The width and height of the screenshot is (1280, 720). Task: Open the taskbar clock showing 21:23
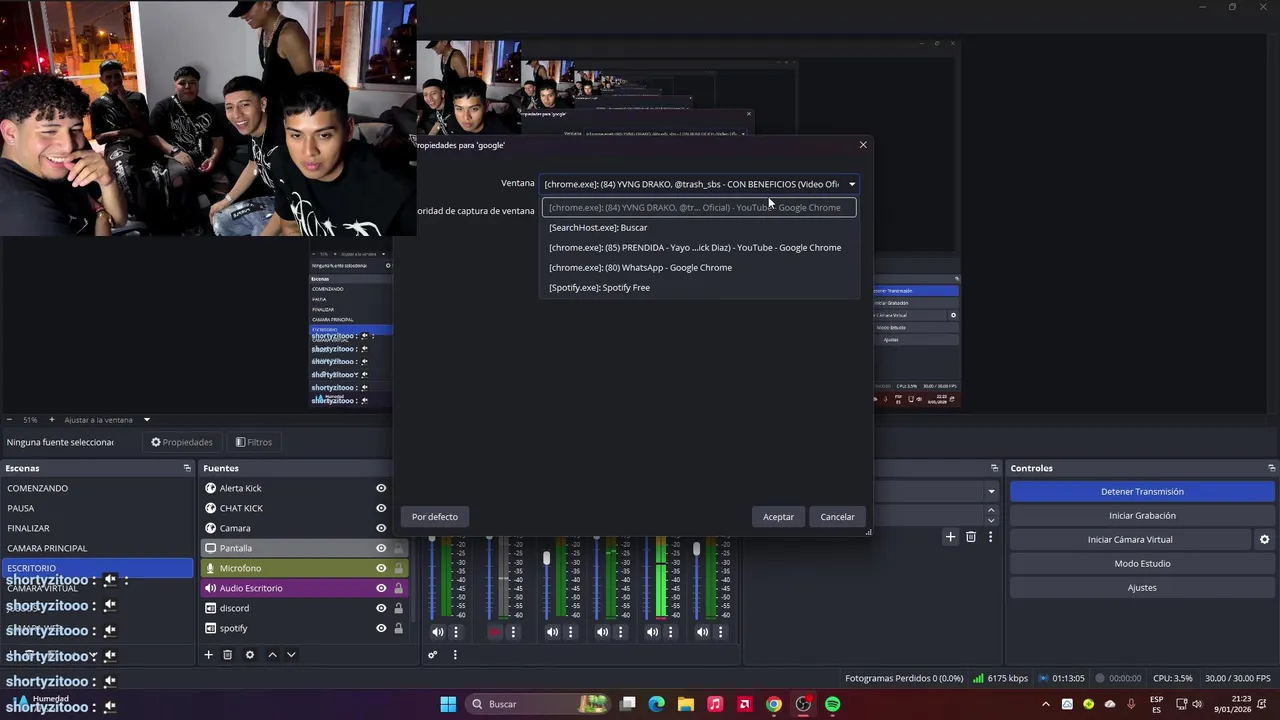coord(1232,704)
